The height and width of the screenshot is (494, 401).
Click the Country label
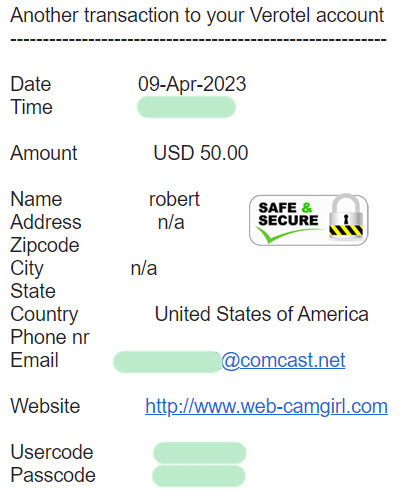pos(44,315)
